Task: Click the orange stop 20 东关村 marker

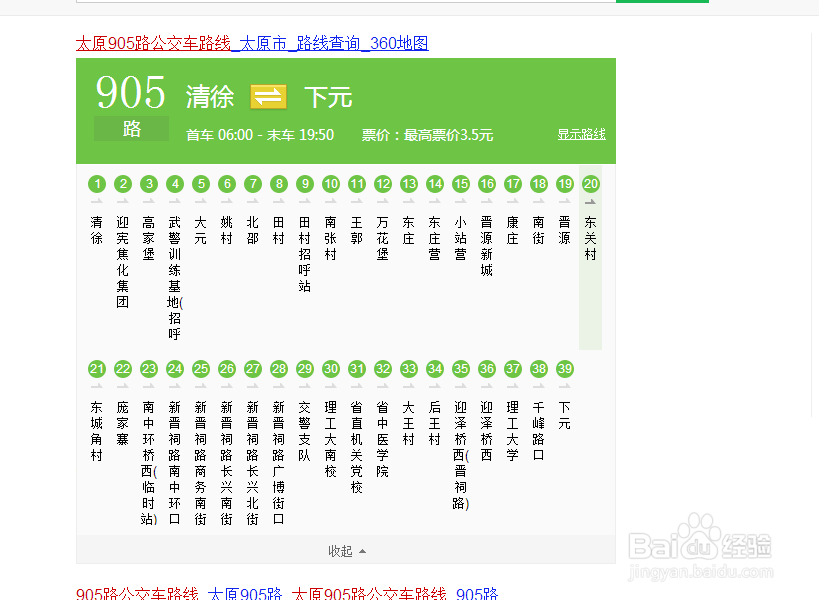Action: [590, 184]
